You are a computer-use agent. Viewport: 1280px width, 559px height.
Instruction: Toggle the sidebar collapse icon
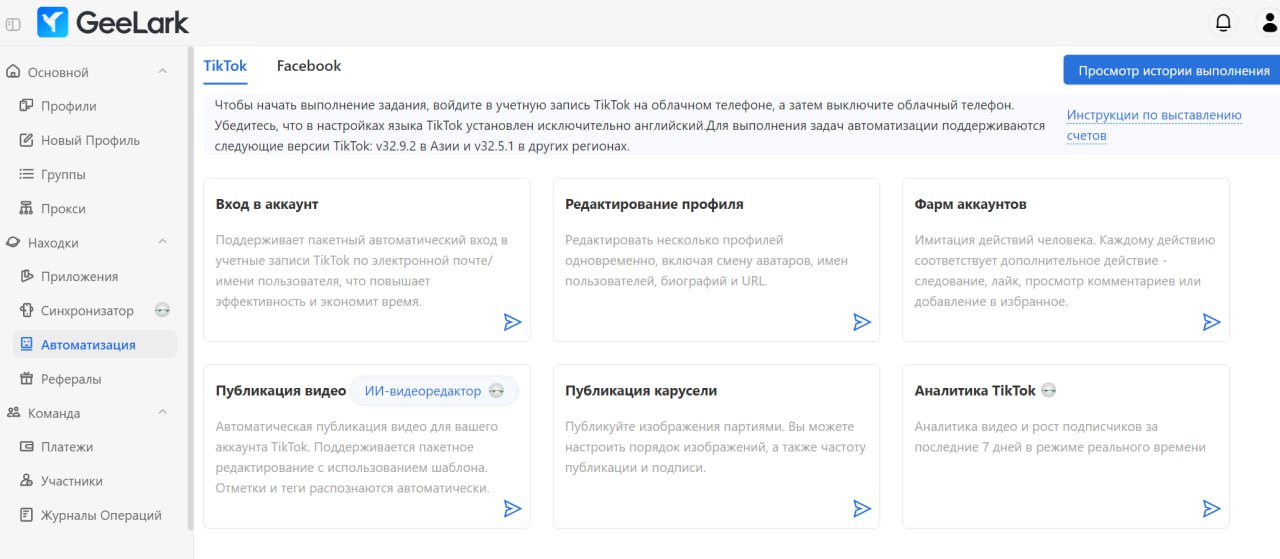(13, 23)
